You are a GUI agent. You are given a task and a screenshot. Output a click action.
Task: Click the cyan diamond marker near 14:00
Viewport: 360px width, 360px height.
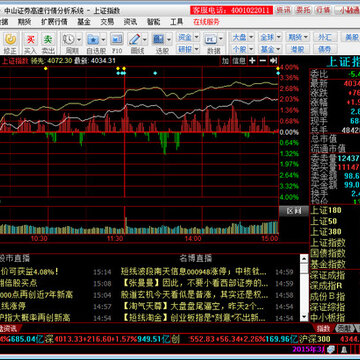coord(155,73)
